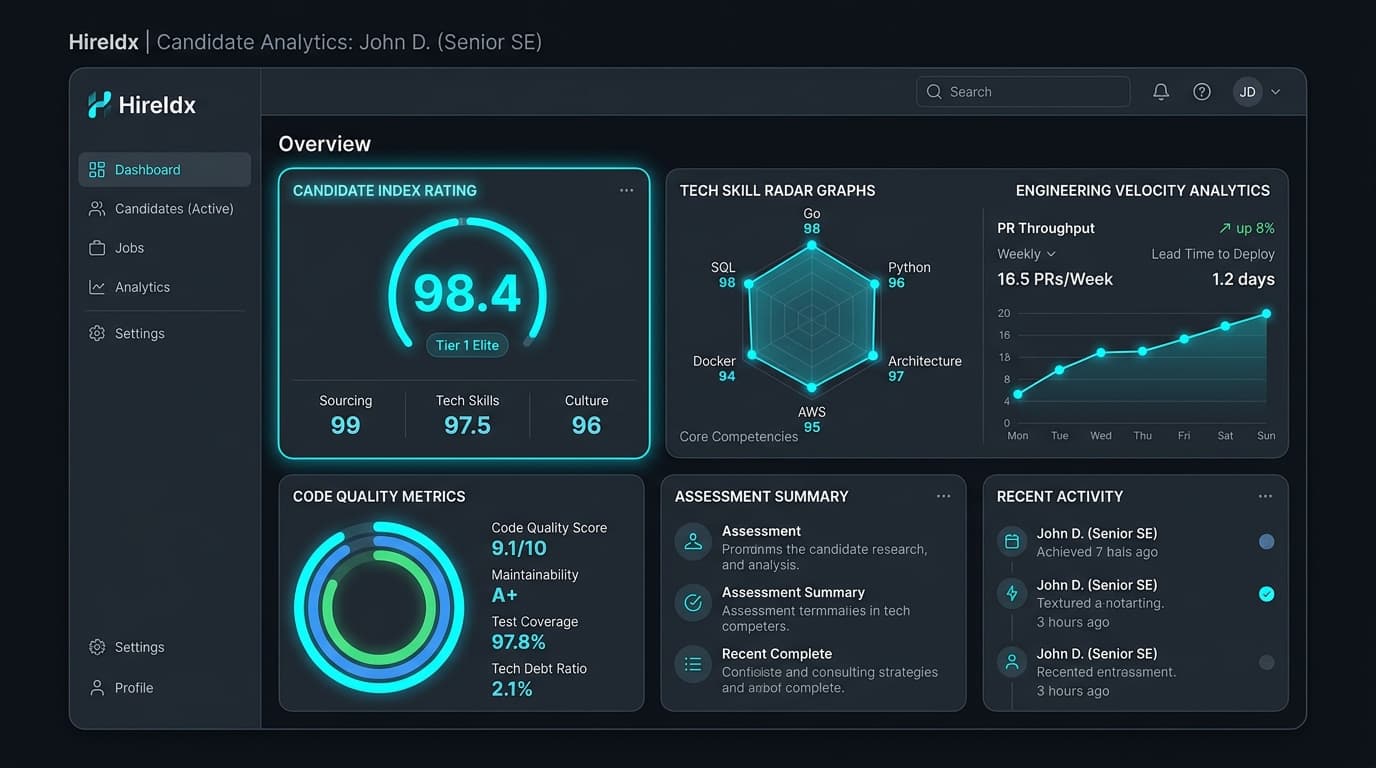This screenshot has width=1376, height=768.
Task: Select Dashboard in the sidebar
Action: coord(165,169)
